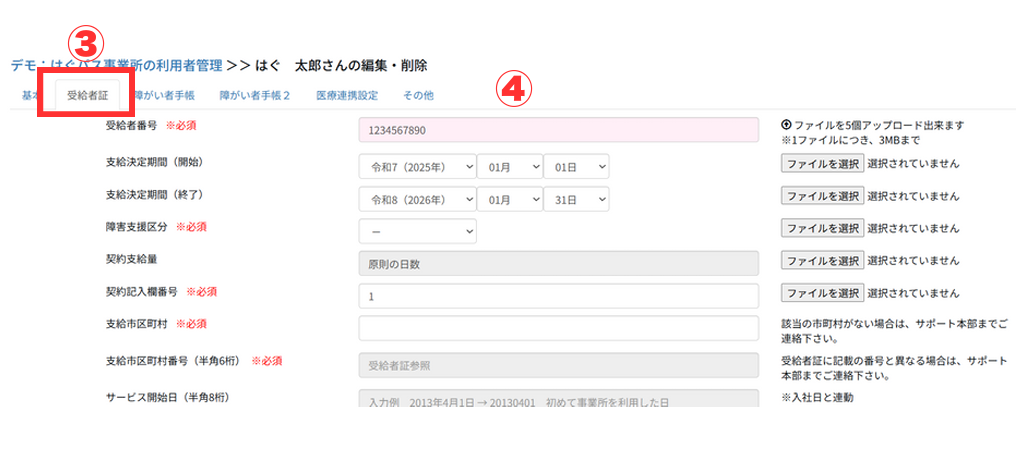Open the 医療連携設定 tab

[346, 96]
